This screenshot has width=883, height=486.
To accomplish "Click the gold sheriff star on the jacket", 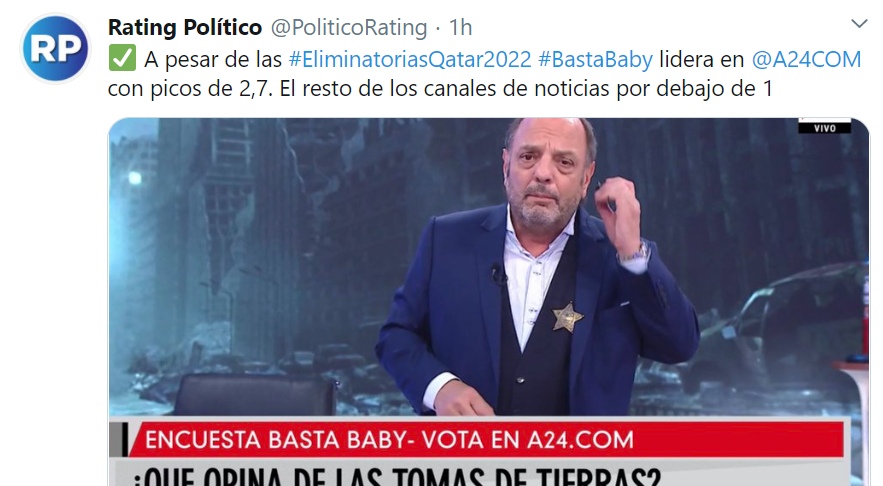I will (567, 317).
